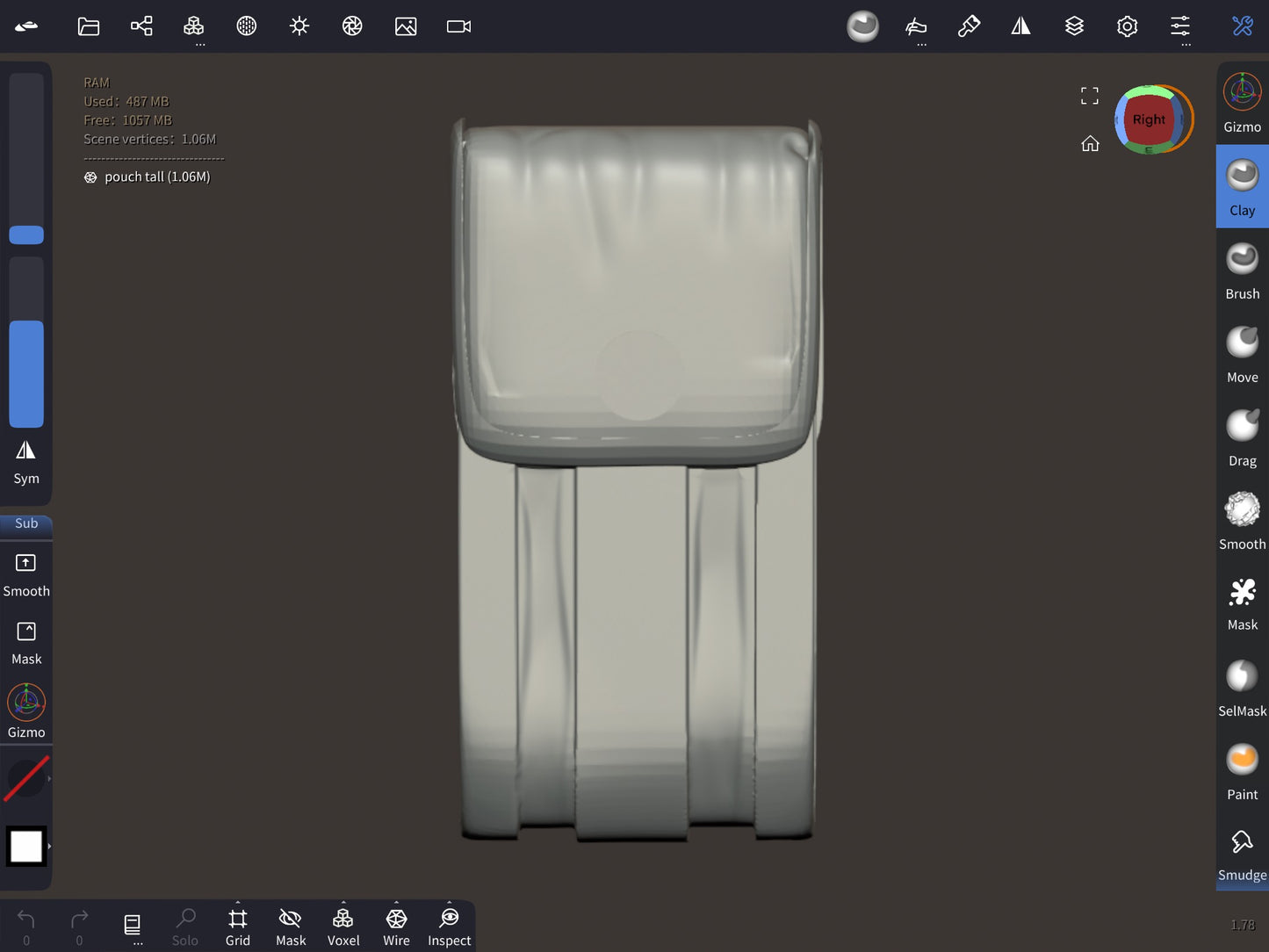
Task: Toggle the left Smooth shortcut
Action: [x=26, y=575]
